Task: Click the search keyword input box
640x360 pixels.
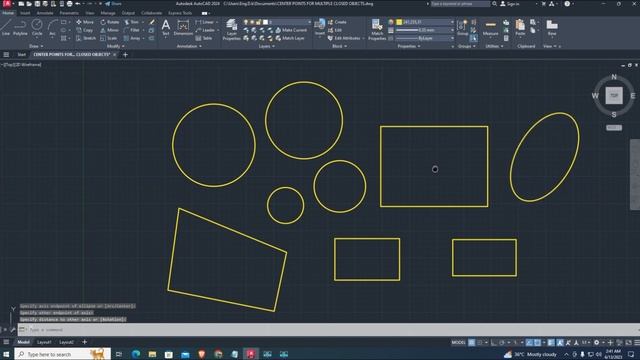Action: click(460, 4)
